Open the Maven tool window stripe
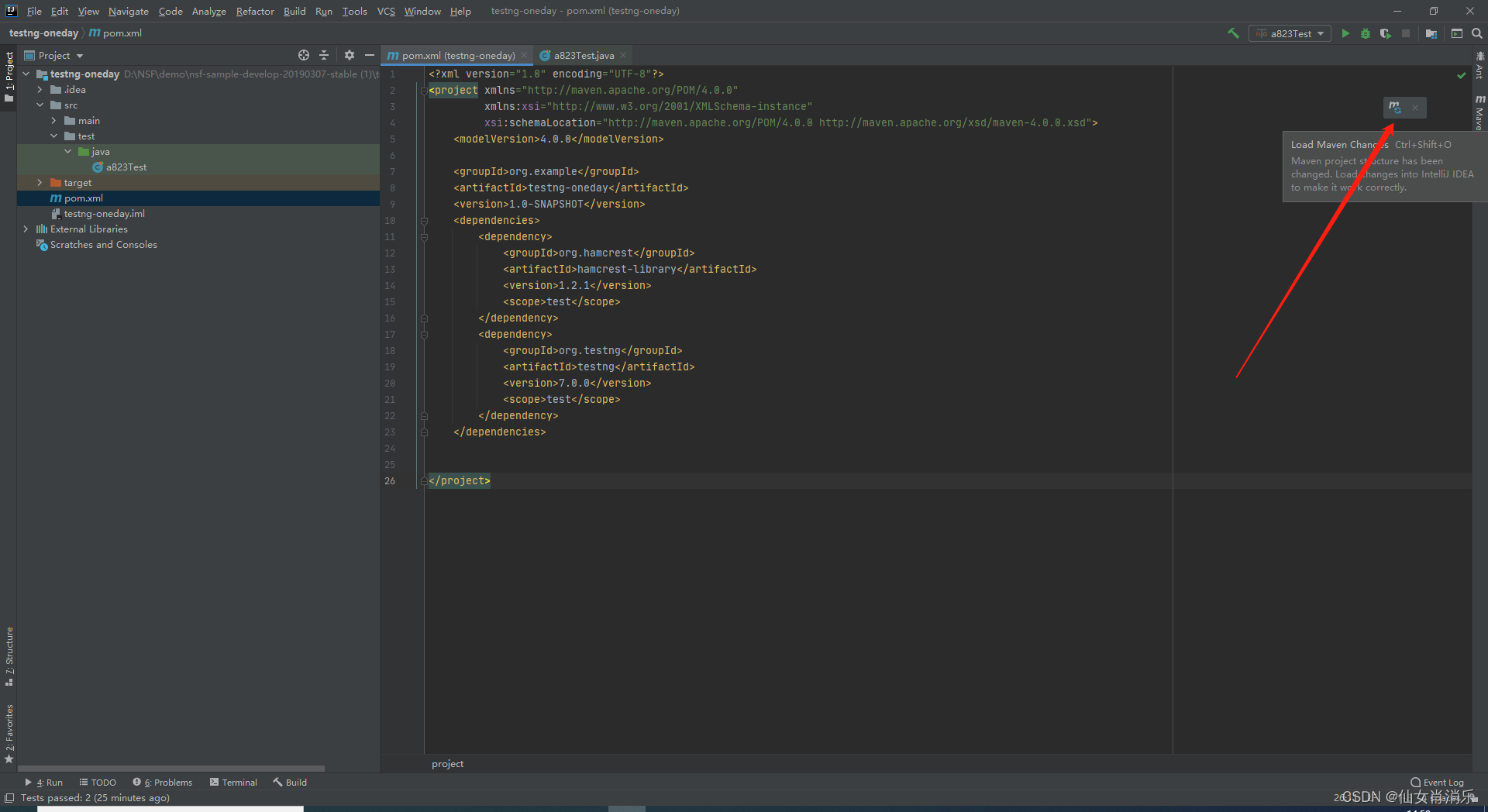 pos(1480,113)
